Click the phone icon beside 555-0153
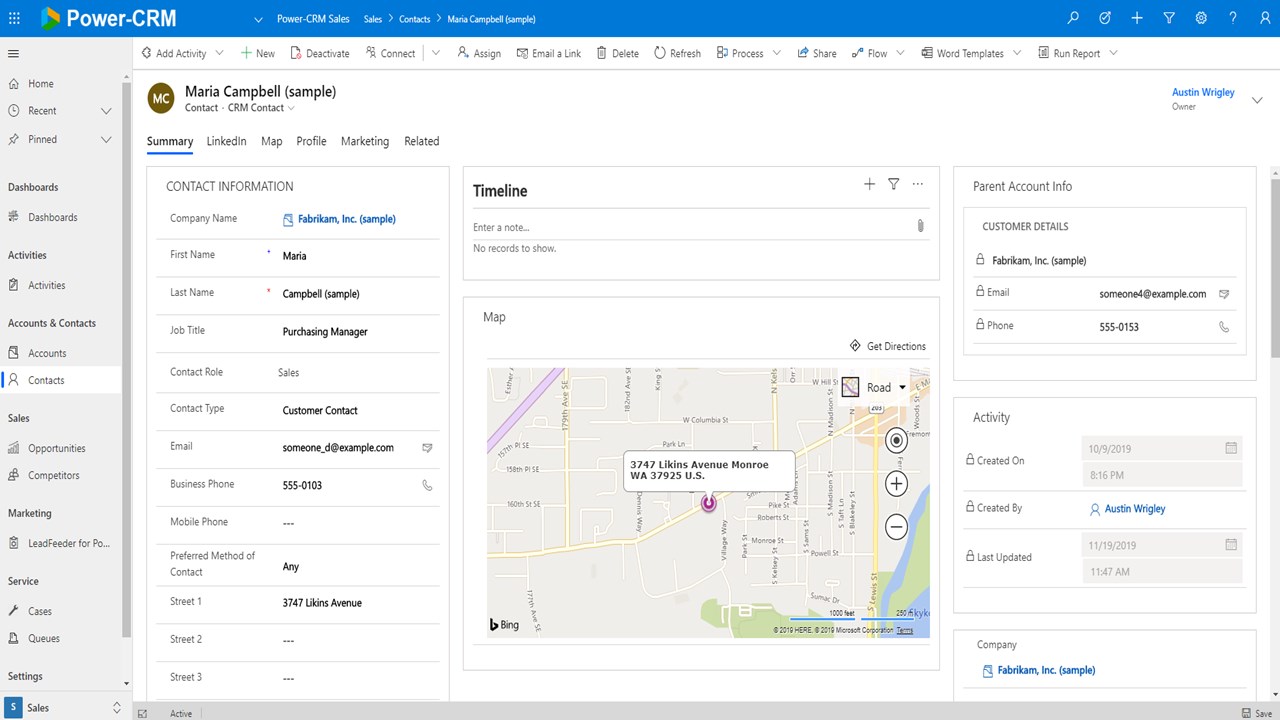The width and height of the screenshot is (1280, 720). coord(1224,327)
